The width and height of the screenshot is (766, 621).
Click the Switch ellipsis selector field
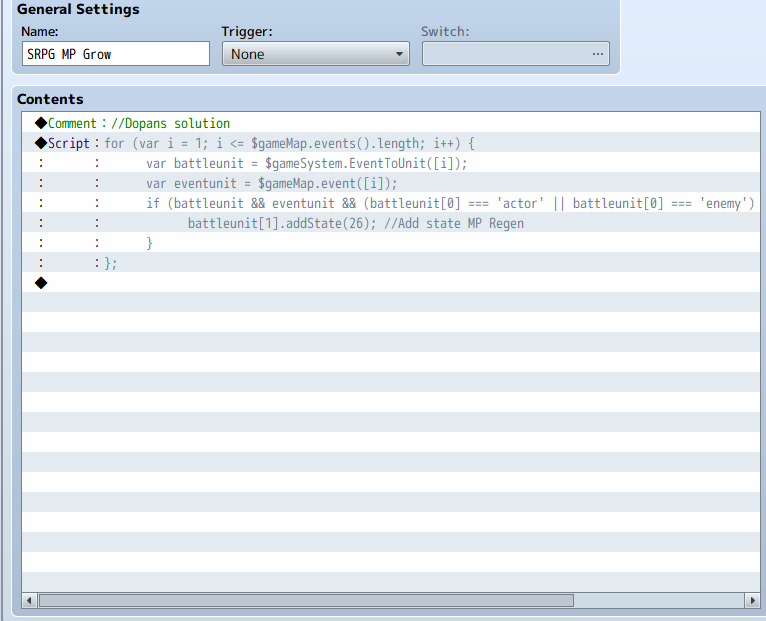515,54
